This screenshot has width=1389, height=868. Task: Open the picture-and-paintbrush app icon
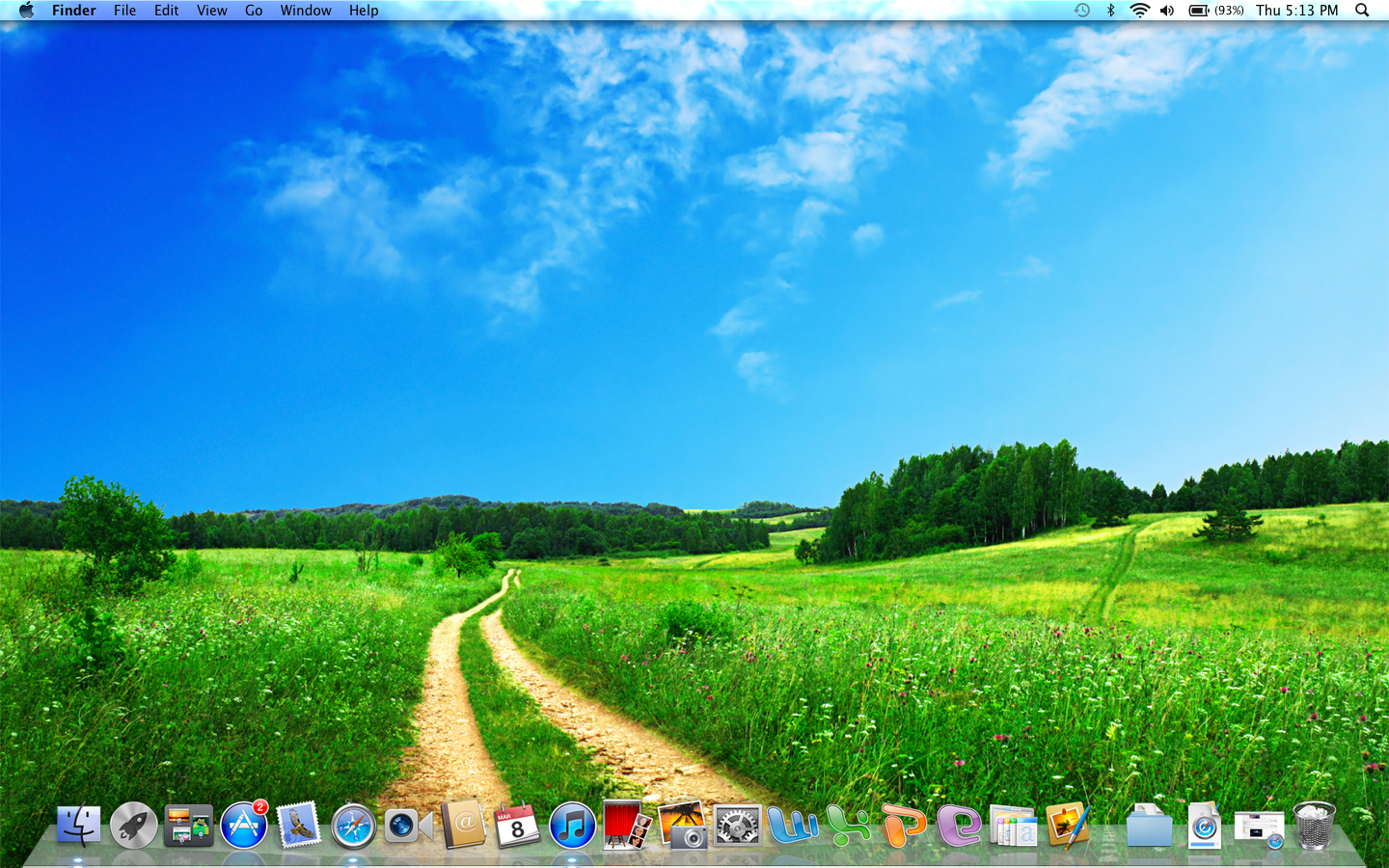coord(1068,826)
